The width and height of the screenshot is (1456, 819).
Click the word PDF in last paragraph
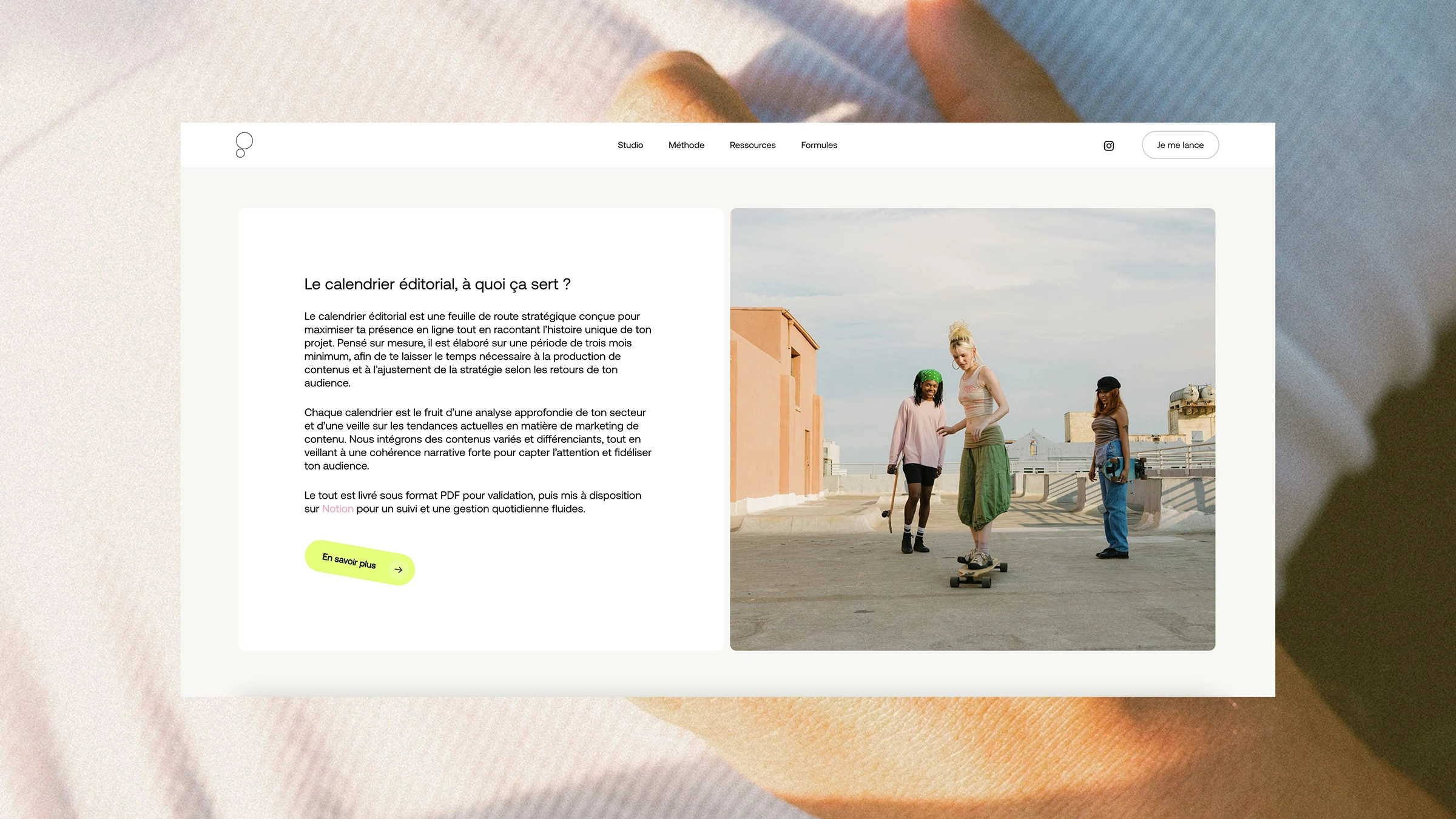coord(450,496)
